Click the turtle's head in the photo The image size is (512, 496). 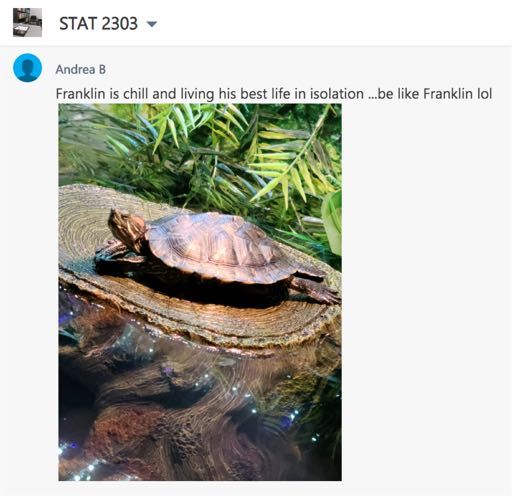click(127, 228)
